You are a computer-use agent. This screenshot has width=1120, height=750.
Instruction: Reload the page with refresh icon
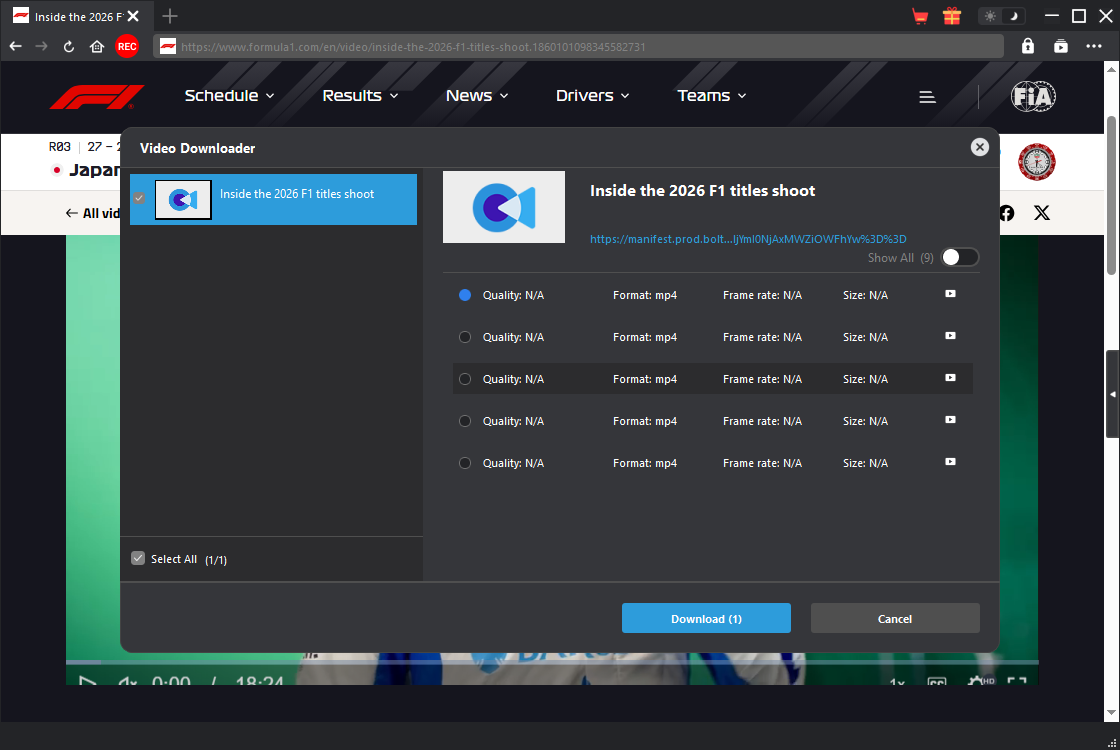coord(69,46)
